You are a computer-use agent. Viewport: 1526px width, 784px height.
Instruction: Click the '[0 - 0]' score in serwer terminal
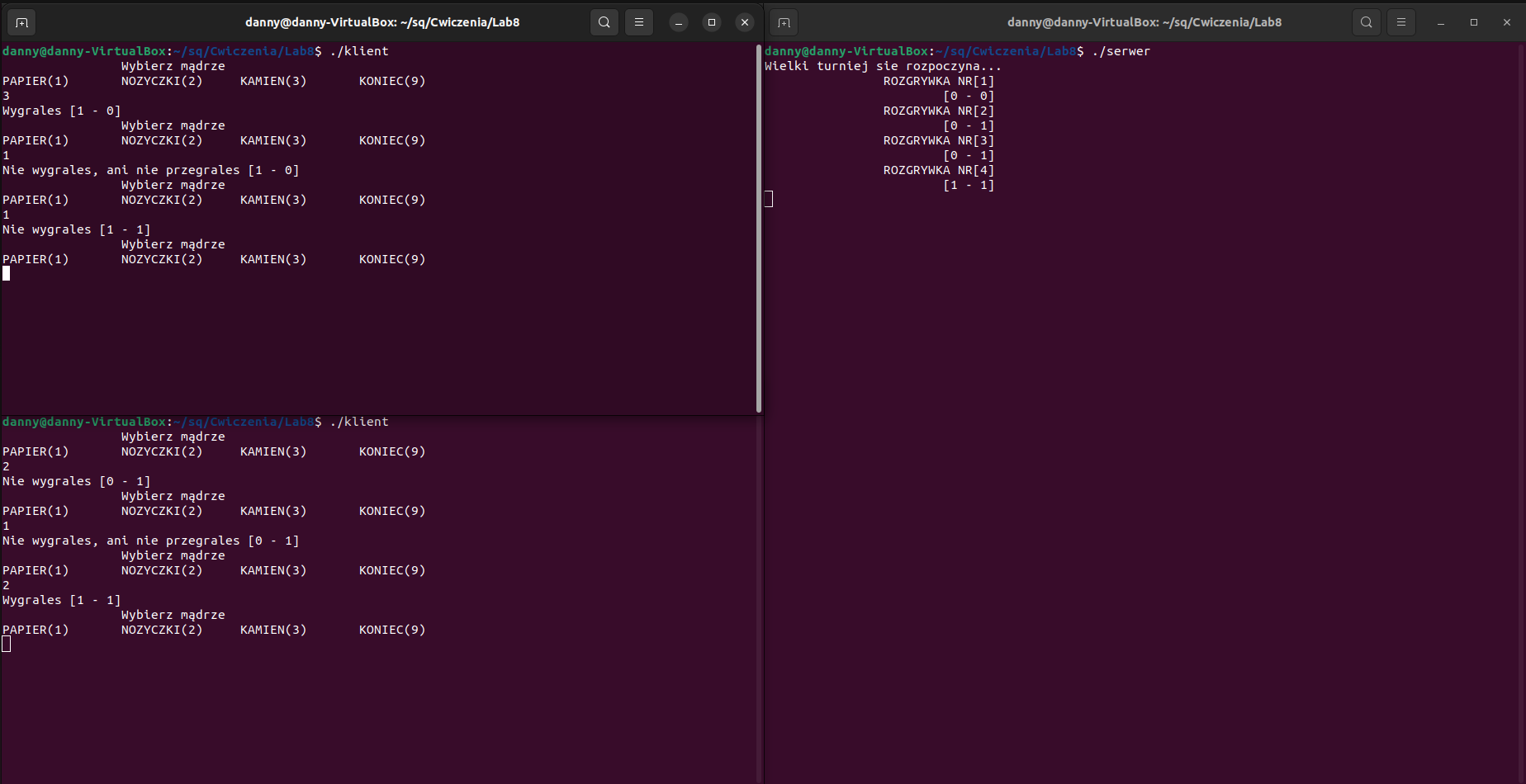[969, 96]
